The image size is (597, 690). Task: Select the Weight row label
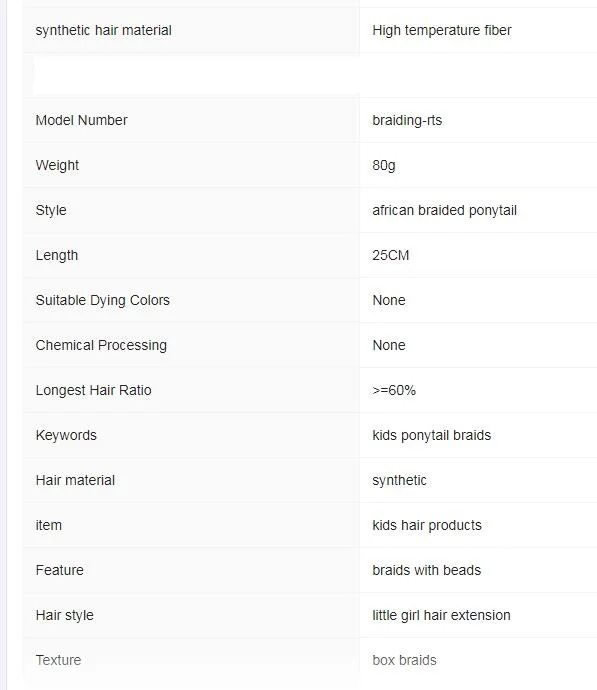click(57, 165)
